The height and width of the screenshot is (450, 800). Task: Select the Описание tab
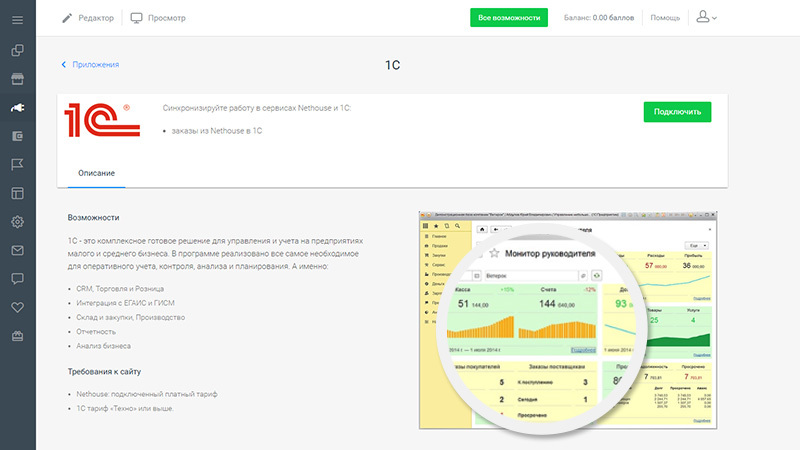click(96, 173)
